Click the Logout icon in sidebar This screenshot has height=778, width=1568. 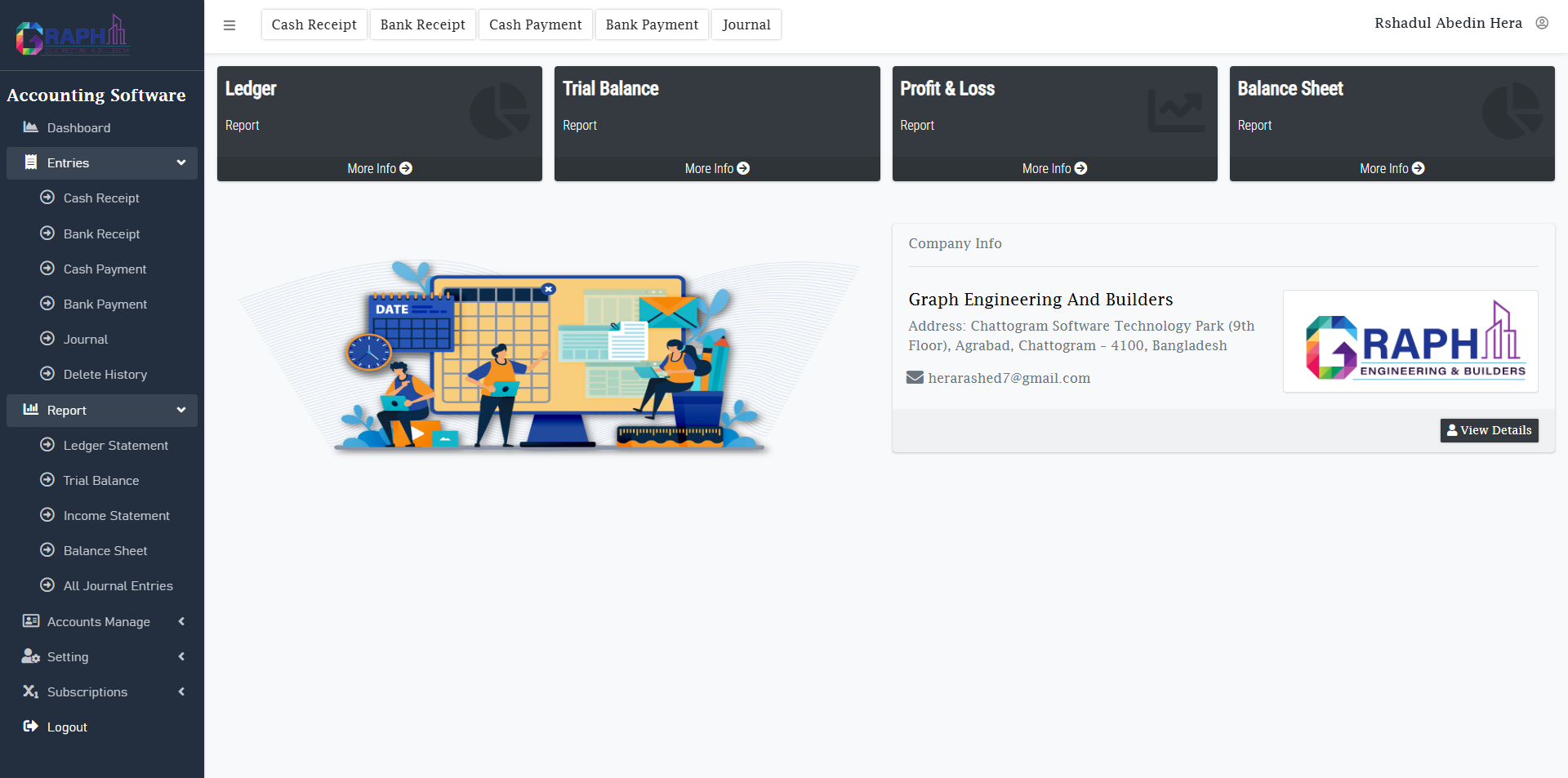coord(31,727)
